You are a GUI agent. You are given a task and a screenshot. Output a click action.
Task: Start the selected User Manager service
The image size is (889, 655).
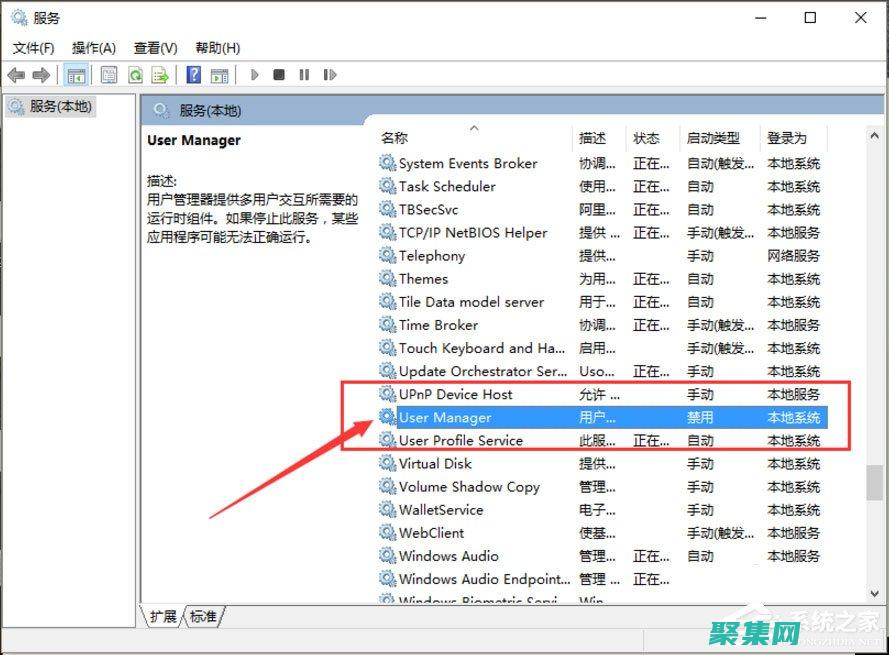254,74
